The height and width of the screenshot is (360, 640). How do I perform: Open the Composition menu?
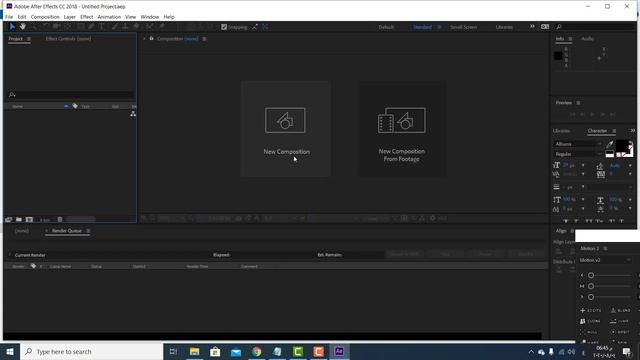[45, 17]
